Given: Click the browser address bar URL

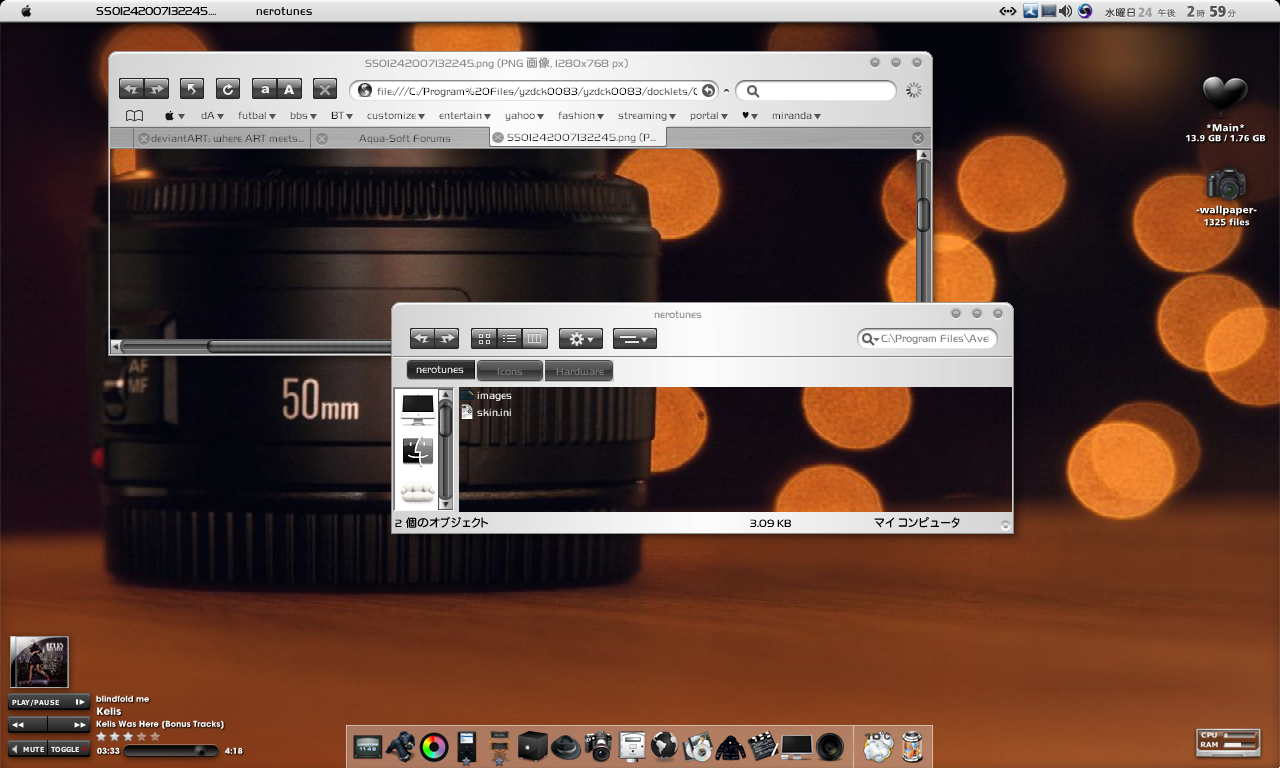Looking at the screenshot, I should [x=536, y=91].
